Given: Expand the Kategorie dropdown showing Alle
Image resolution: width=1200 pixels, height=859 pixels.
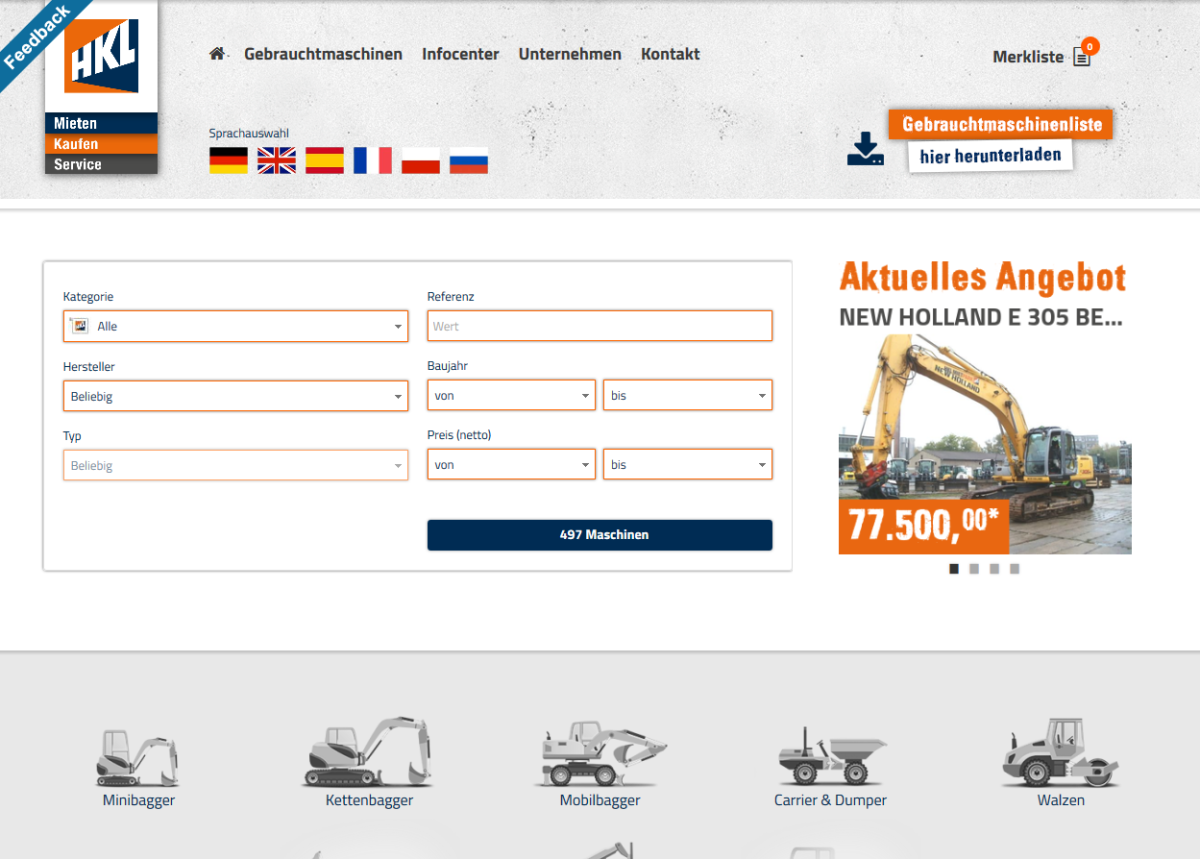Looking at the screenshot, I should point(236,326).
